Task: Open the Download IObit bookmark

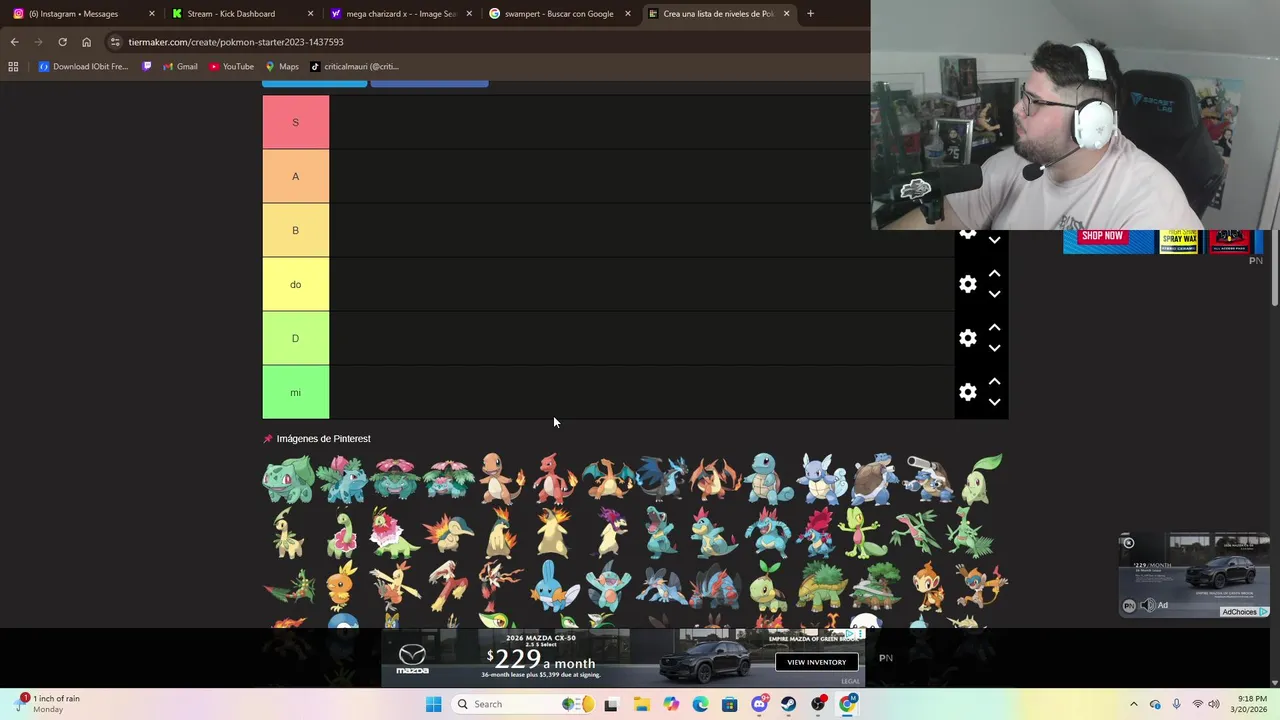Action: 84,67
